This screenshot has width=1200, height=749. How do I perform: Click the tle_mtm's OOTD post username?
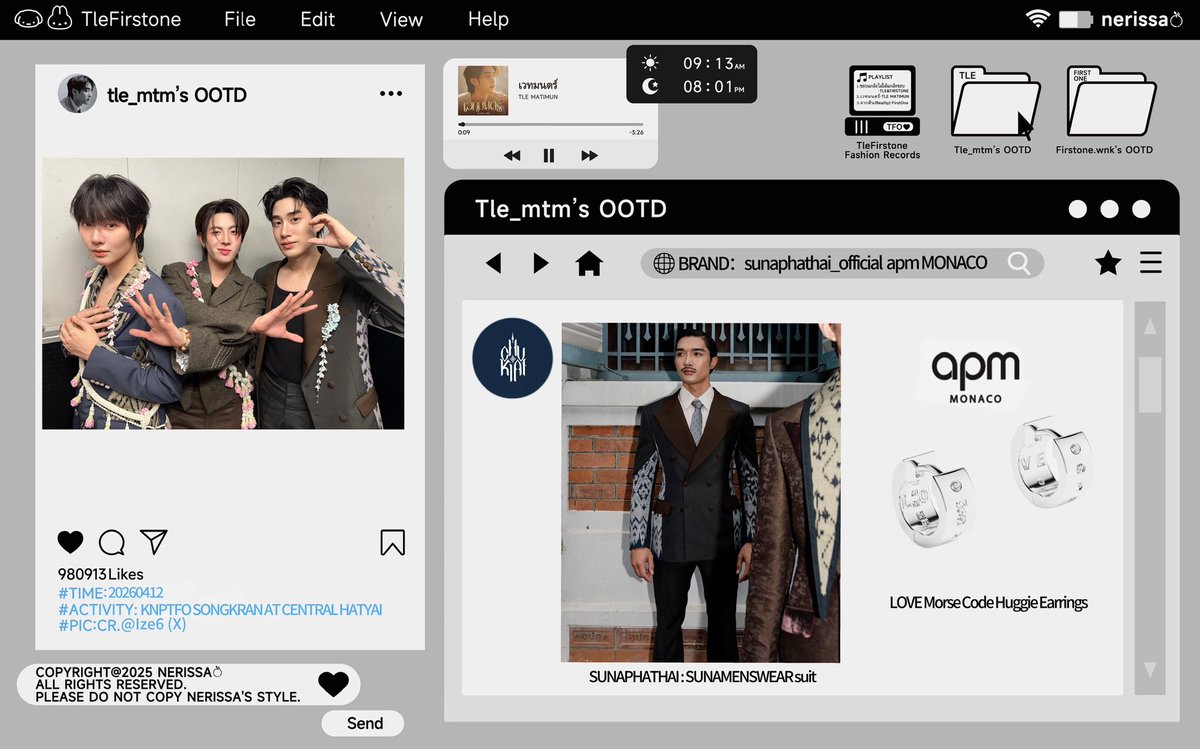click(x=177, y=95)
